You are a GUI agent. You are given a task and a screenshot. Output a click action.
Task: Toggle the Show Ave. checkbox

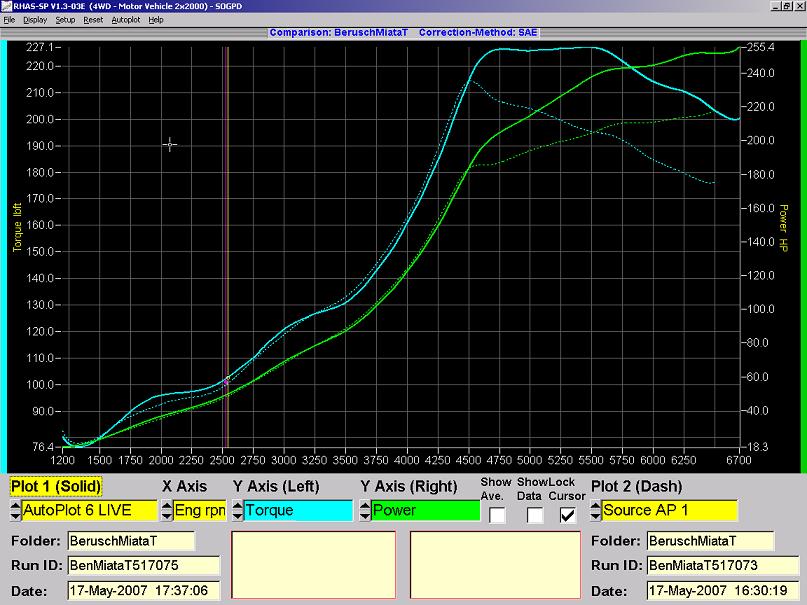point(497,514)
